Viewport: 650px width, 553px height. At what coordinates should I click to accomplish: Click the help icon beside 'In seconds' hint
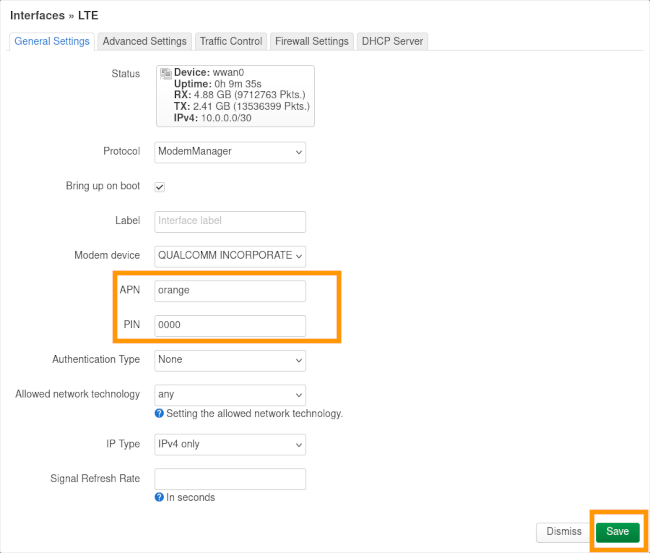[160, 497]
